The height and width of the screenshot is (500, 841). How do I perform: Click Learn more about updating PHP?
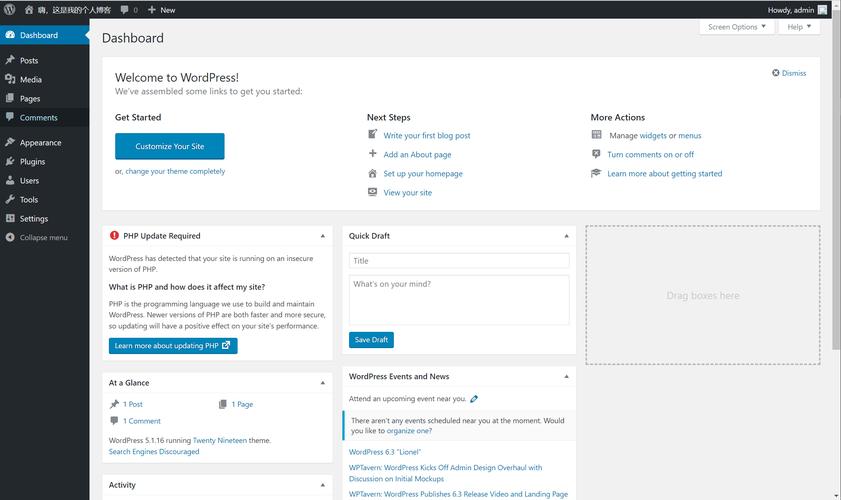coord(173,345)
